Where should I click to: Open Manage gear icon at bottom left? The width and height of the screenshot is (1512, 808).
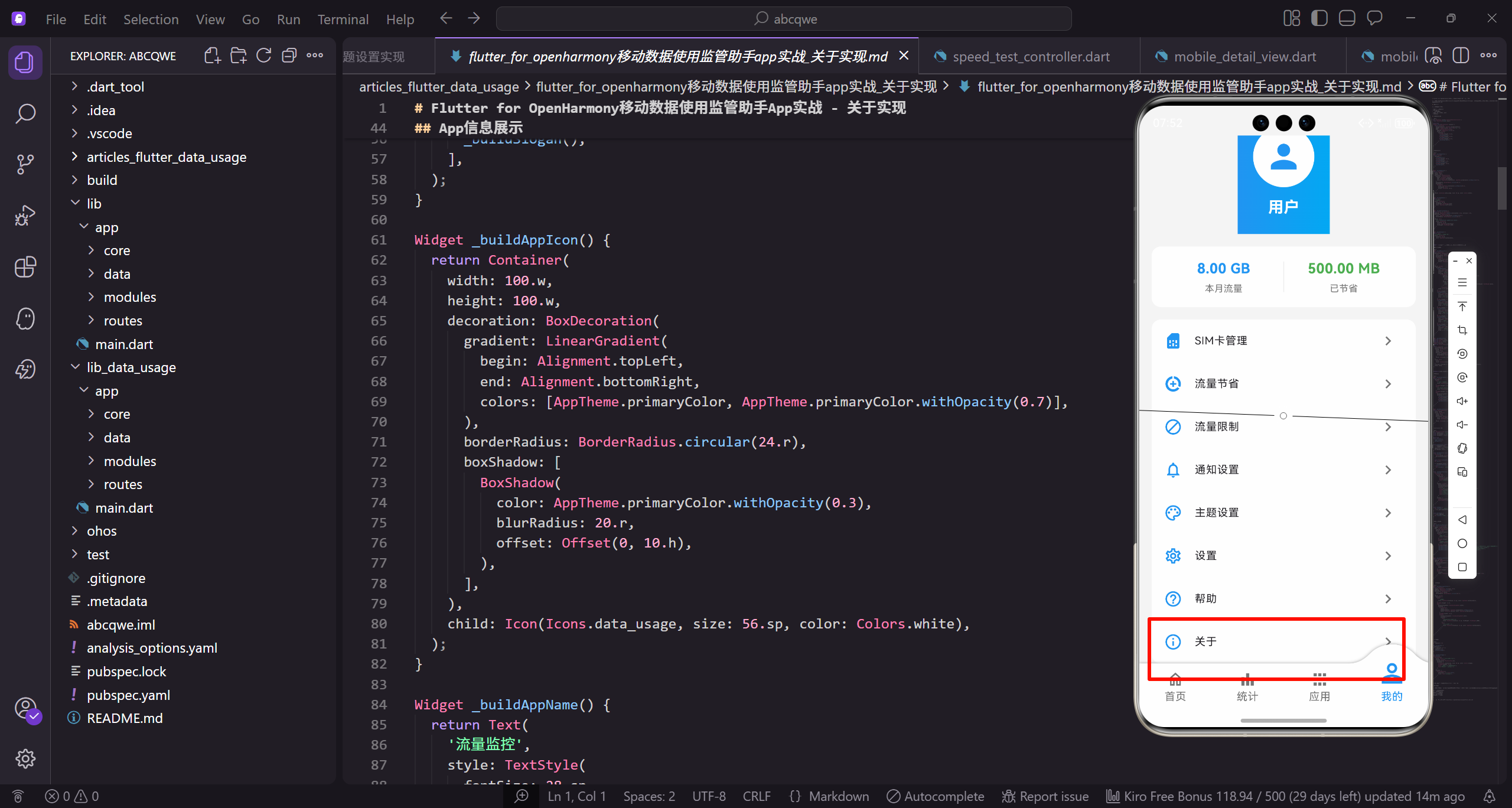pos(25,758)
